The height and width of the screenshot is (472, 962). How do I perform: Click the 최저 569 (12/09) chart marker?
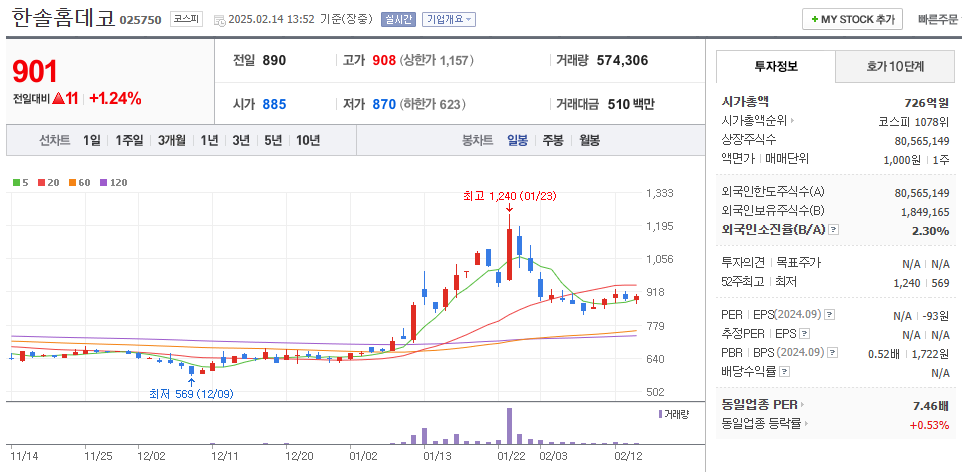pyautogui.click(x=191, y=394)
